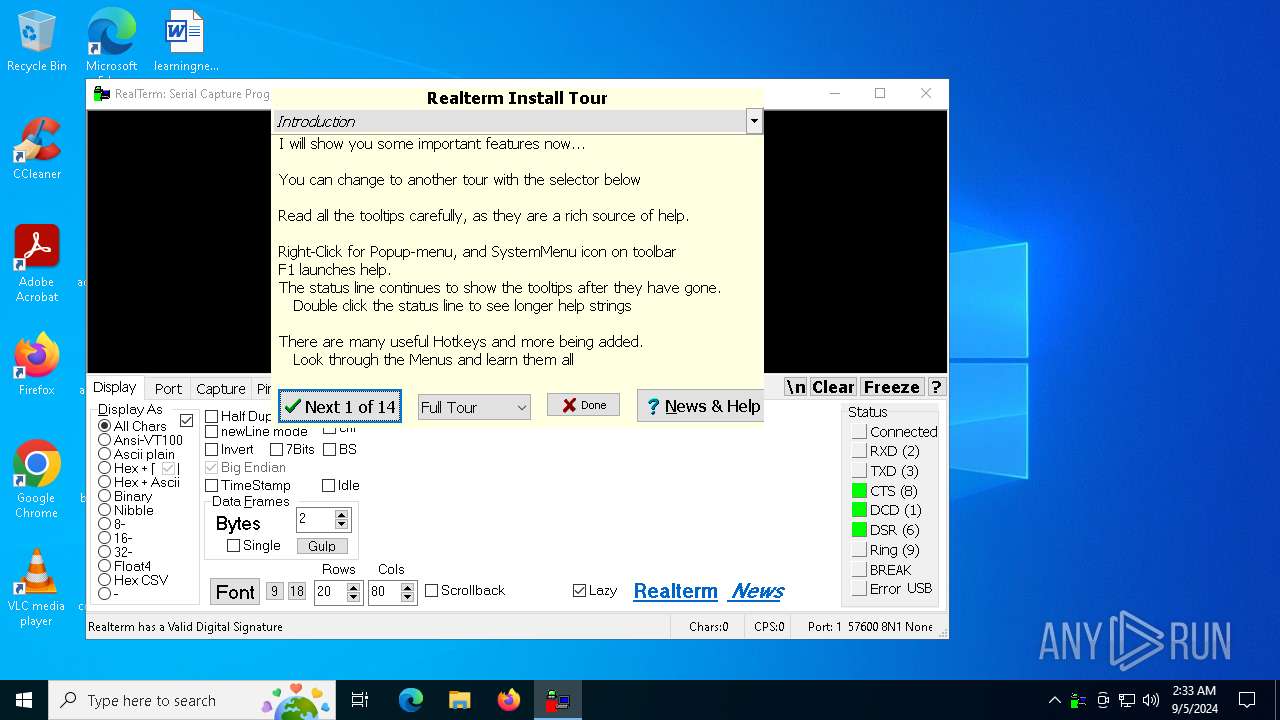Screen dimensions: 1280x720
Task: Open News & Help button
Action: click(x=700, y=406)
